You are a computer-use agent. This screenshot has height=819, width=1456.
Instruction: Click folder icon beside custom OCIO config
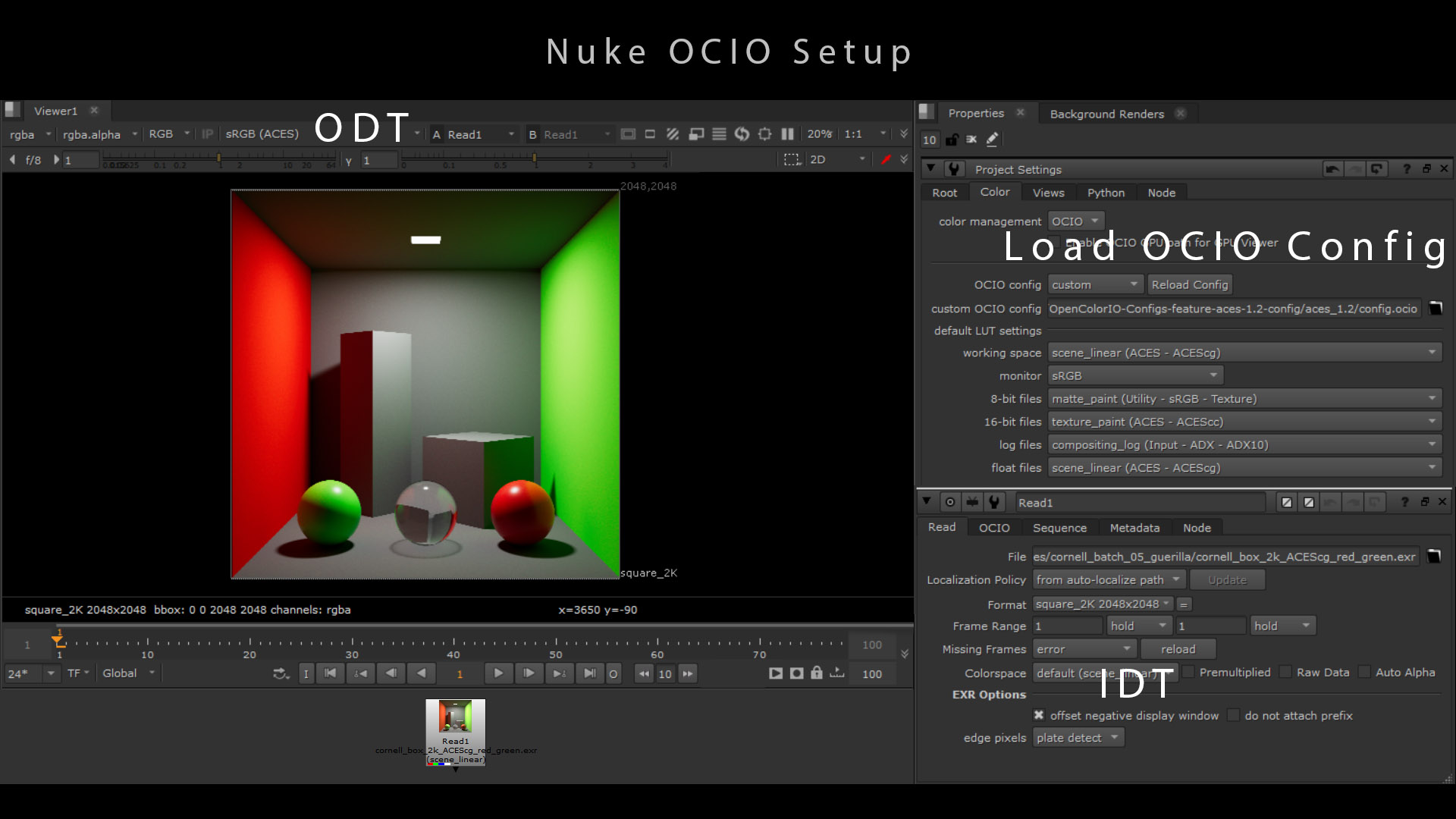(1436, 309)
